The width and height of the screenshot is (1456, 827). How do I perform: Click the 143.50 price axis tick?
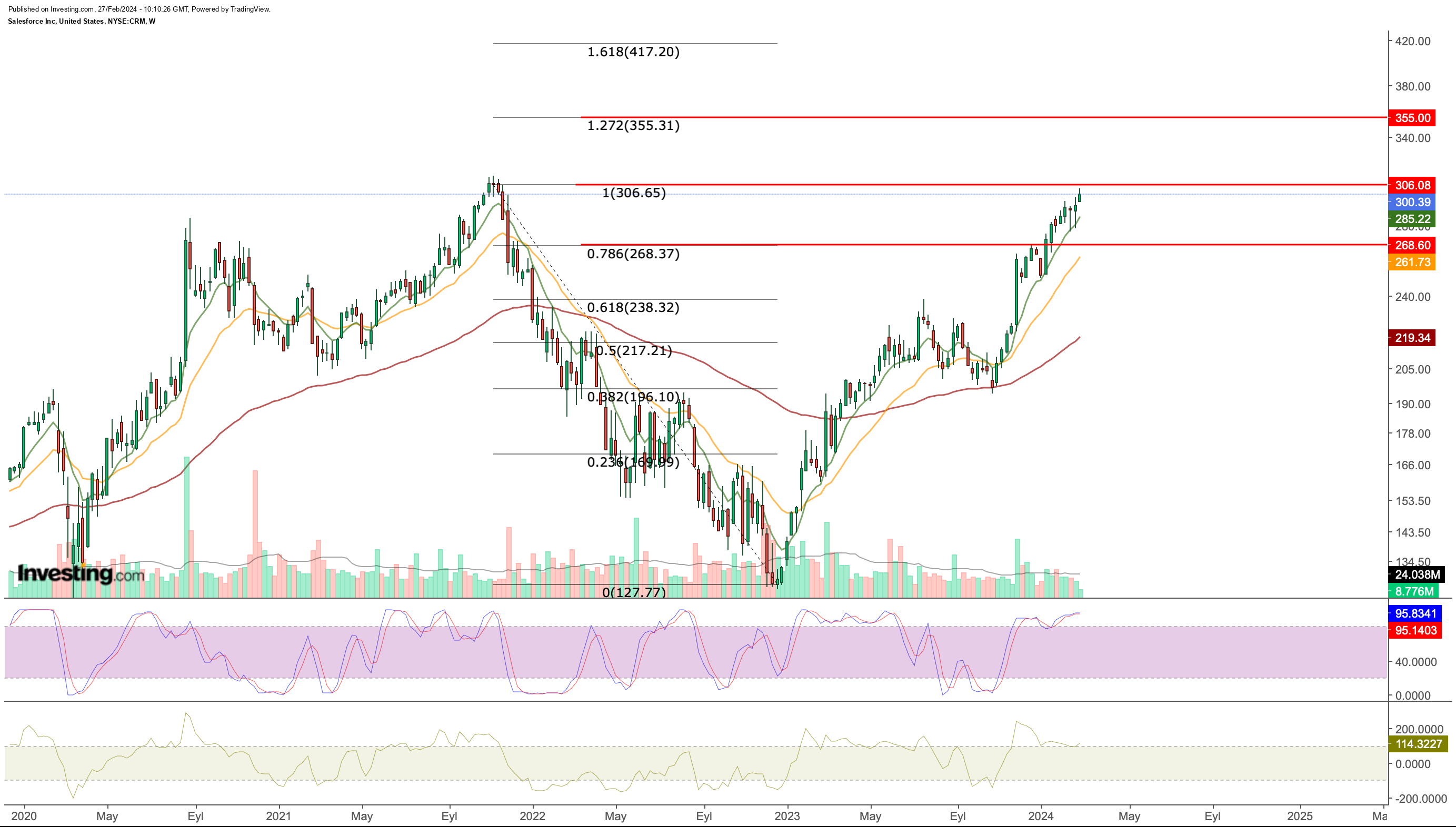(1413, 533)
